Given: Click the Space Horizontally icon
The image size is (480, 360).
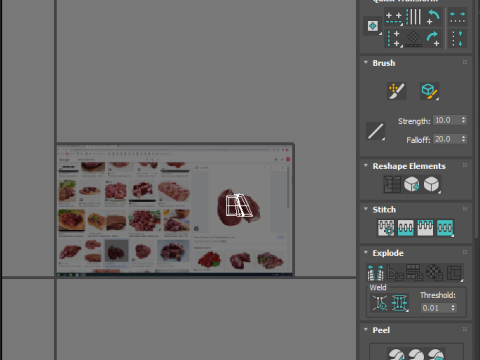Looking at the screenshot, I should 457,17.
